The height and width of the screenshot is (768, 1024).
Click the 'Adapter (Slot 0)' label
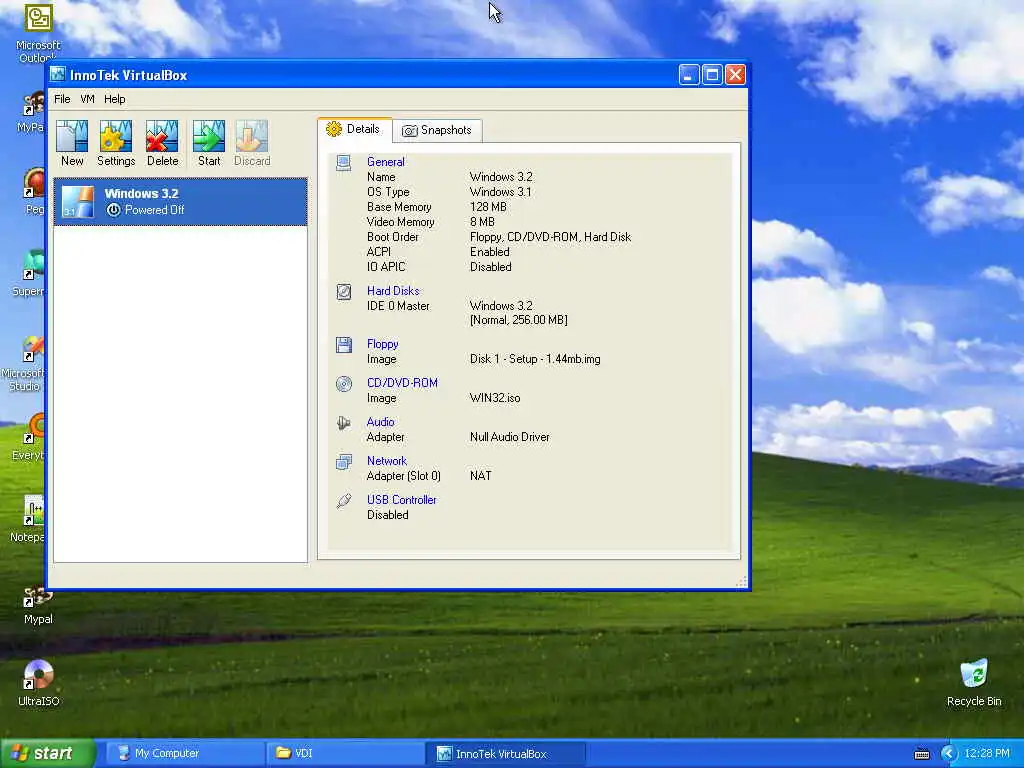(x=404, y=476)
